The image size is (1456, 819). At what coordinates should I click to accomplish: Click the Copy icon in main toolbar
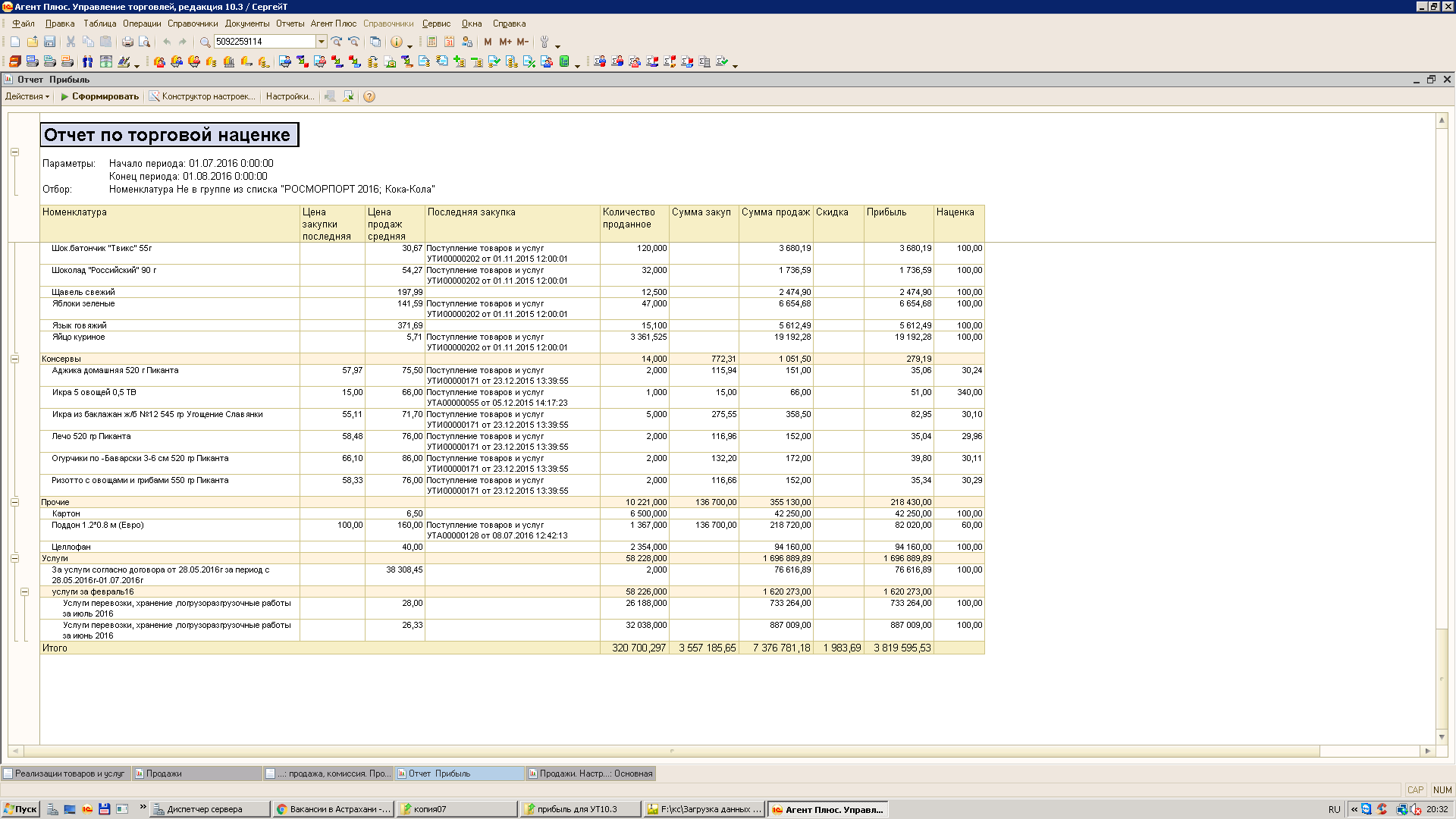(88, 42)
